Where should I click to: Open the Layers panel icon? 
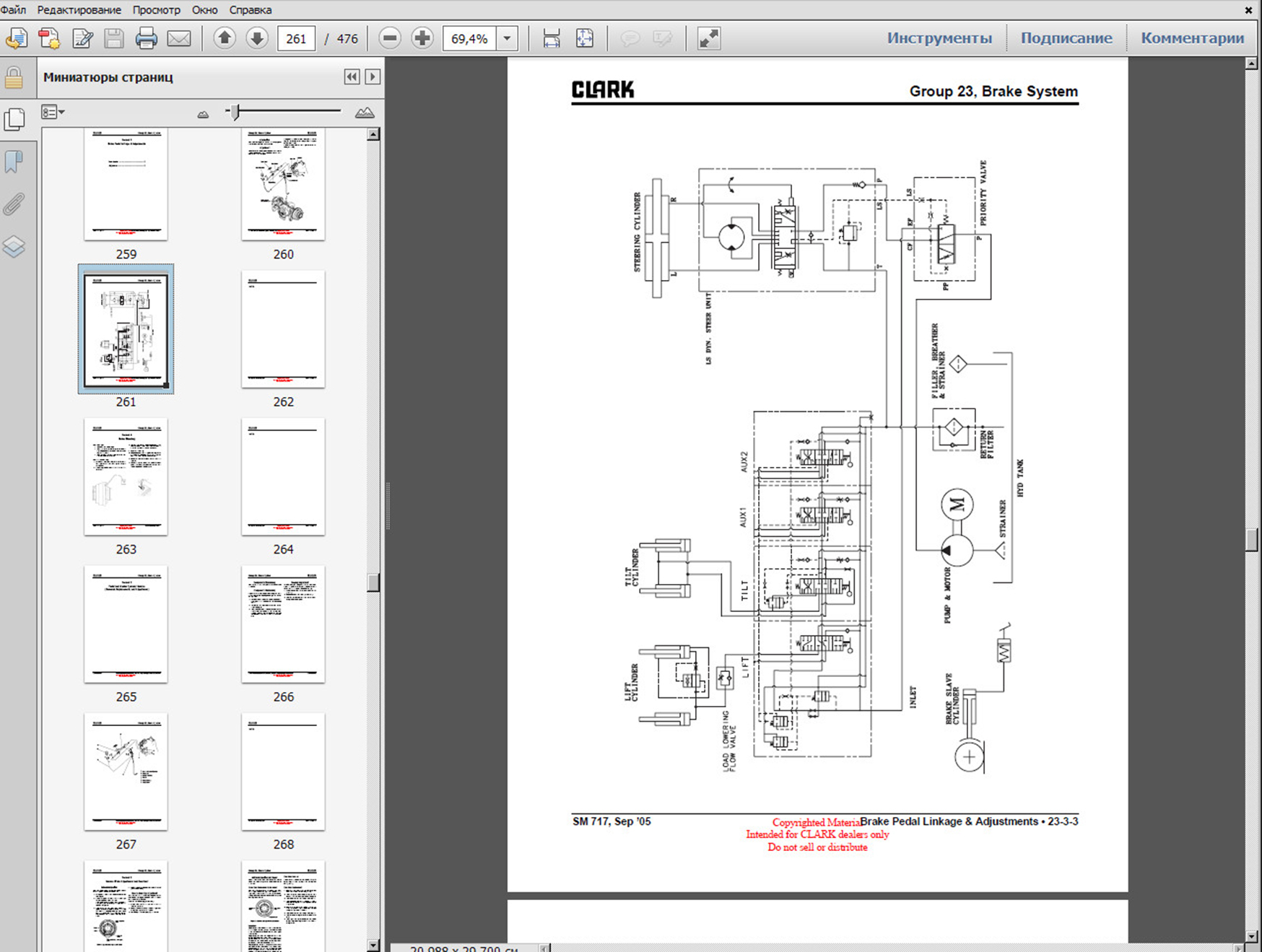pyautogui.click(x=14, y=248)
